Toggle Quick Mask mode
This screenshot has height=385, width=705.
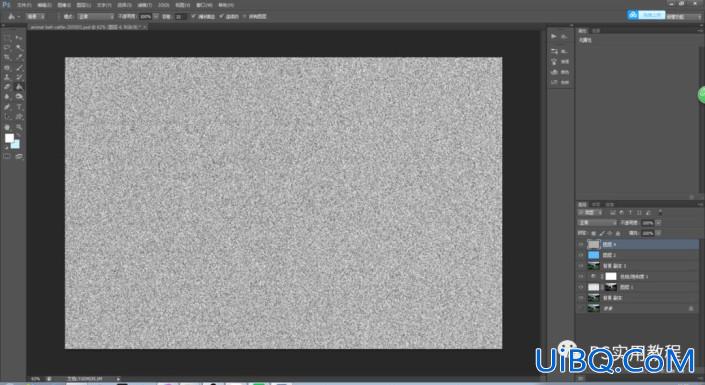point(7,157)
